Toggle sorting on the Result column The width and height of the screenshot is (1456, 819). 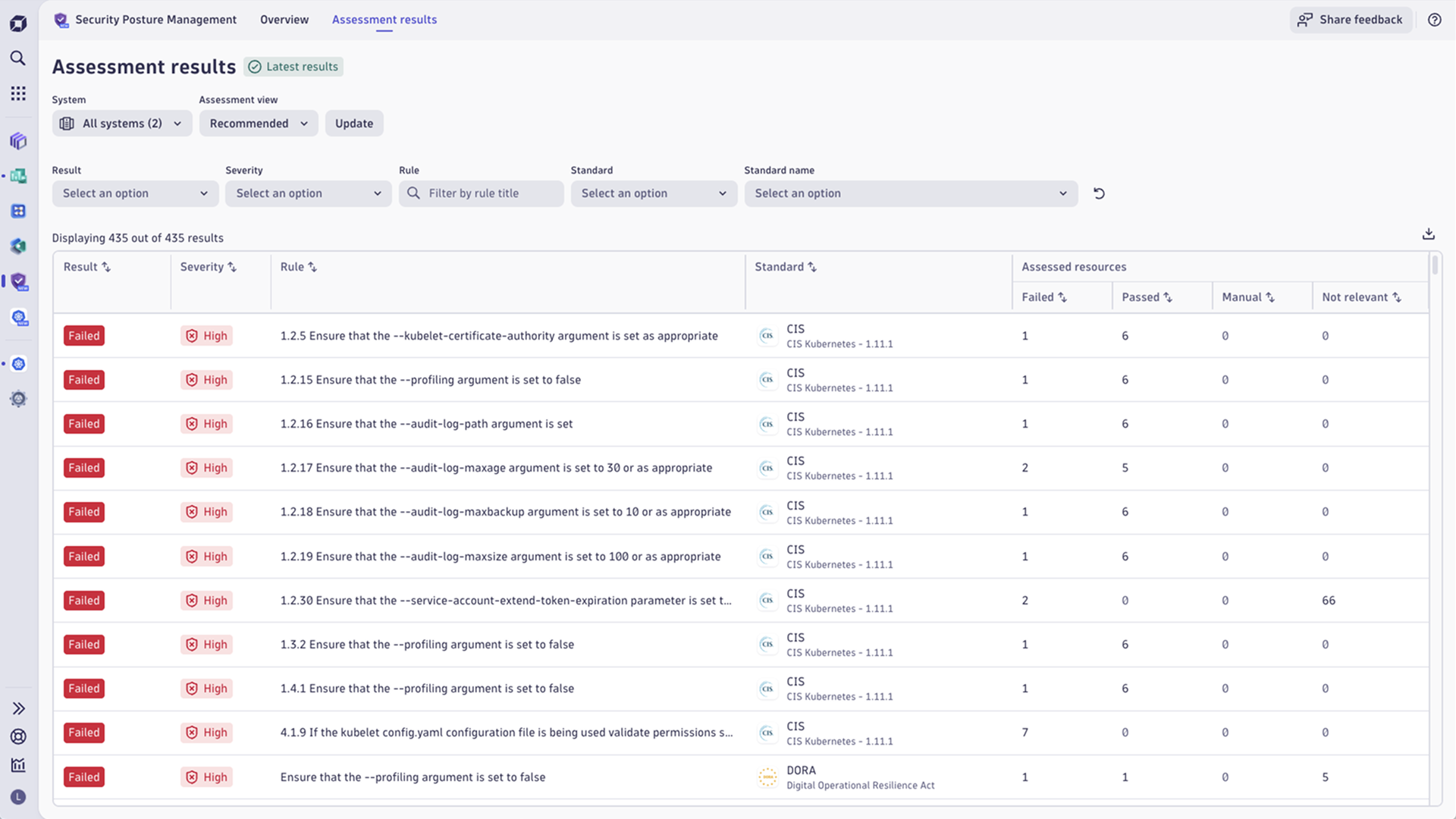pyautogui.click(x=87, y=266)
